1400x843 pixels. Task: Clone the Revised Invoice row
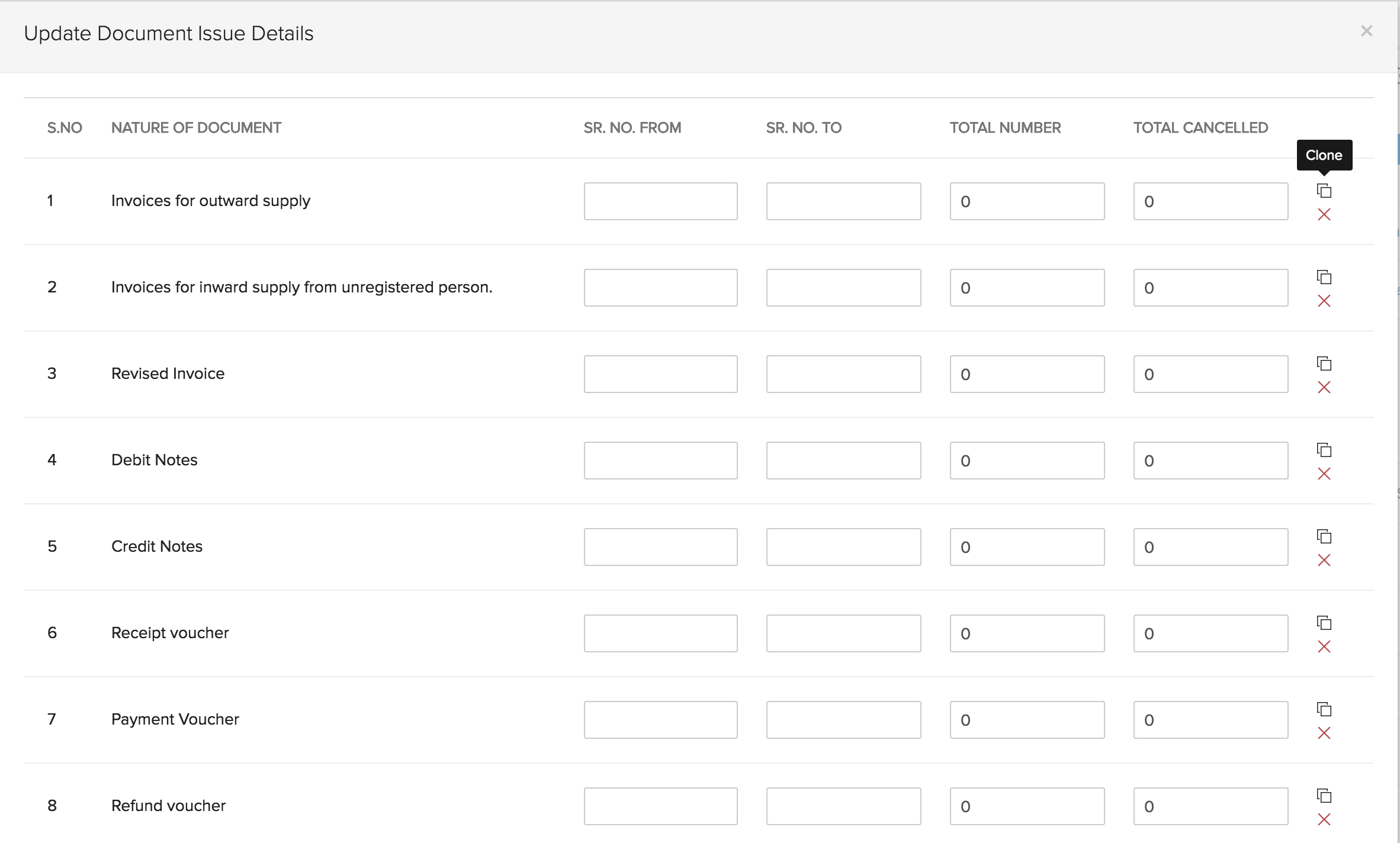click(x=1324, y=363)
